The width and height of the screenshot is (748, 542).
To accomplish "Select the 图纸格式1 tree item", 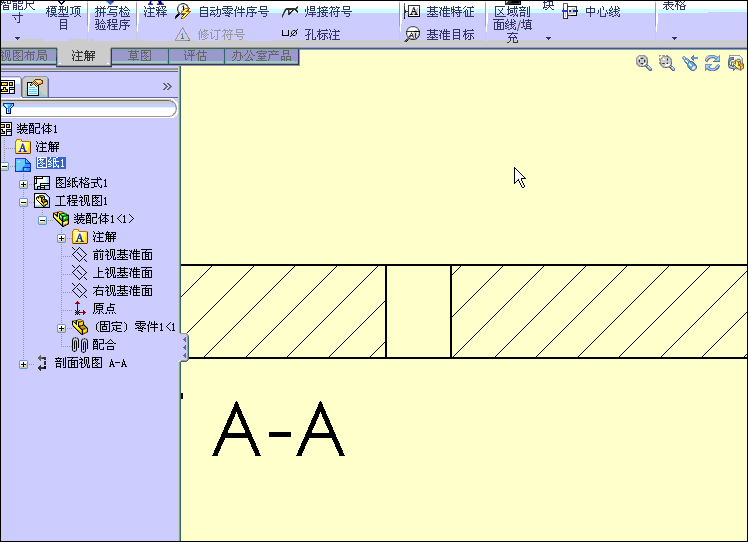I will click(81, 183).
